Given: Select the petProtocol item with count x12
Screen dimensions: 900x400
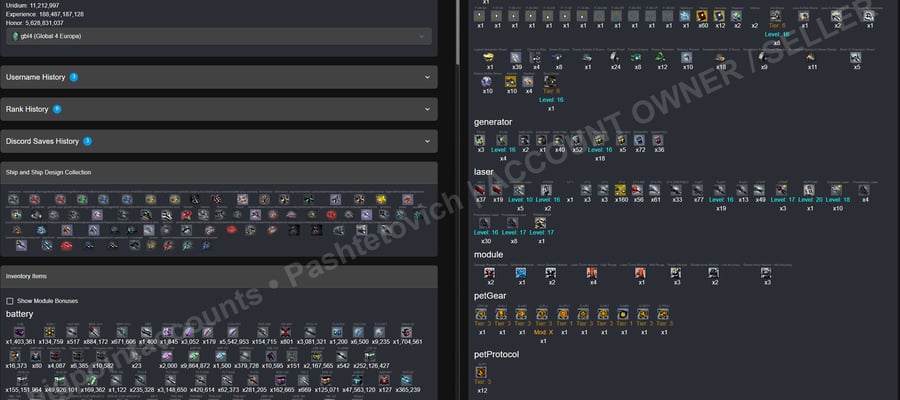Looking at the screenshot, I should click(481, 372).
